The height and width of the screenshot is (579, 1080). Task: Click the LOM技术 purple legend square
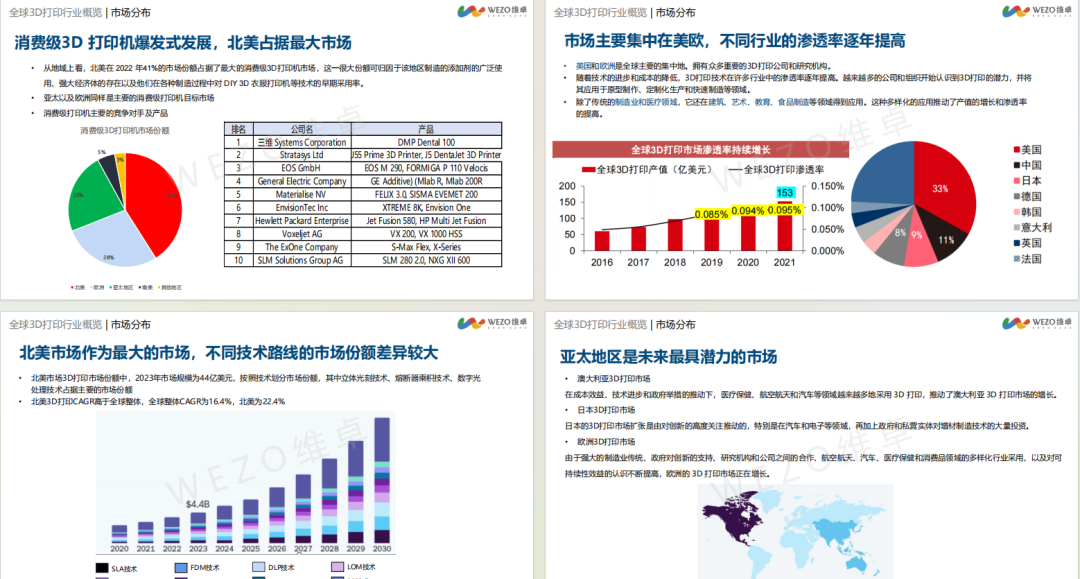337,568
